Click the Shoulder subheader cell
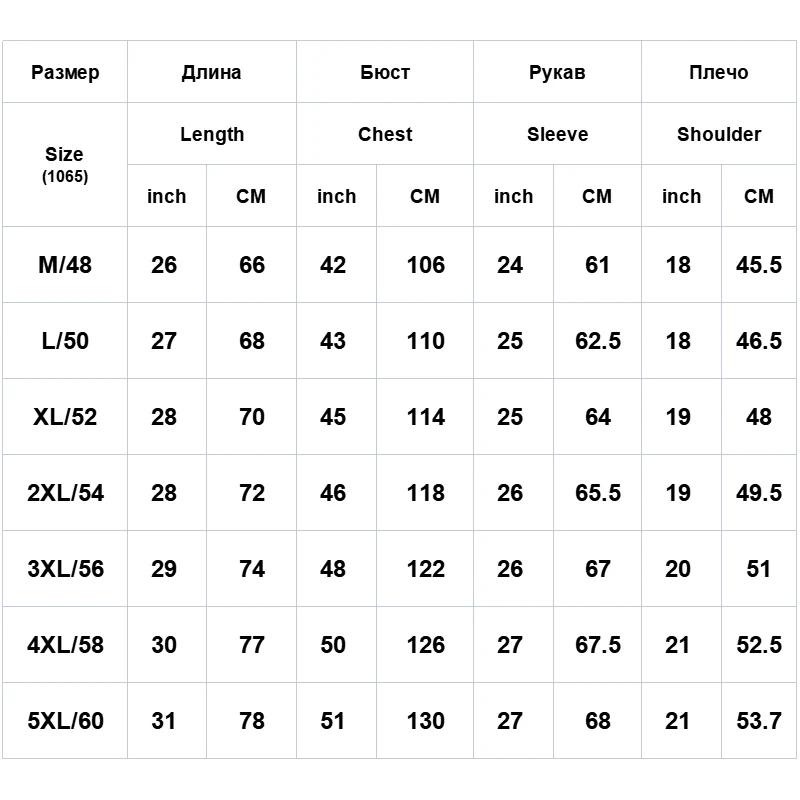 (719, 134)
